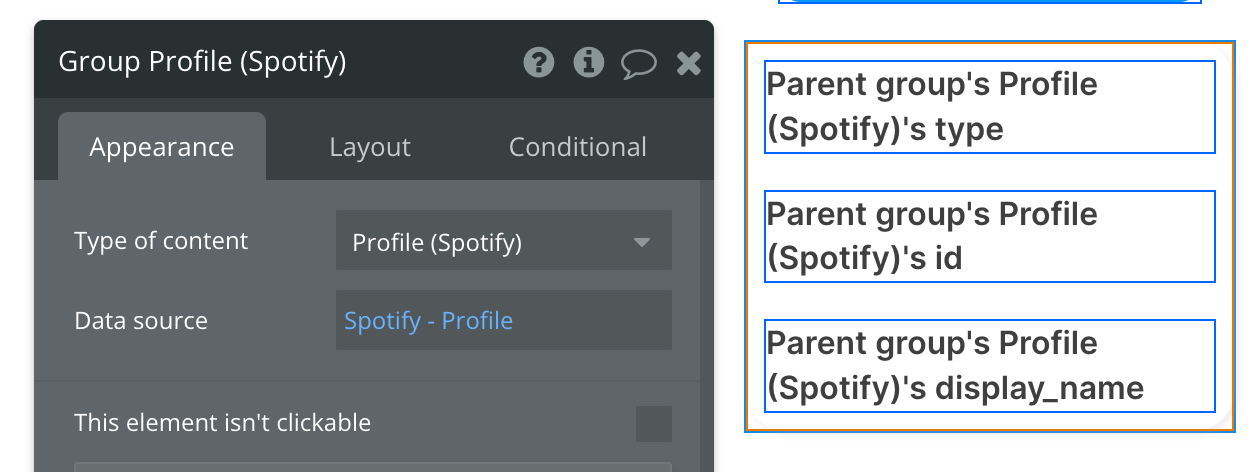Click the question mark help icon
This screenshot has width=1260, height=472.
(539, 63)
